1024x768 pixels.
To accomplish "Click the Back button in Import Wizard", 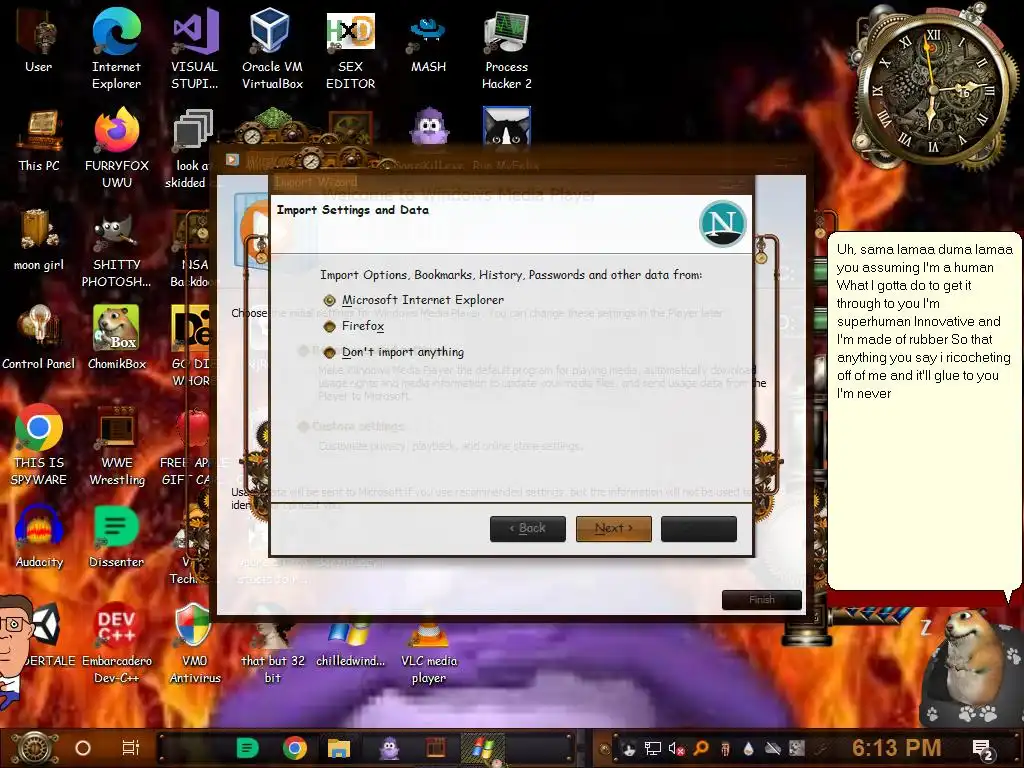I will (528, 528).
